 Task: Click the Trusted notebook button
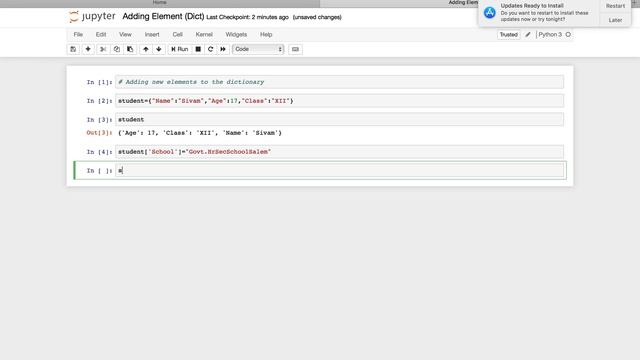509,35
